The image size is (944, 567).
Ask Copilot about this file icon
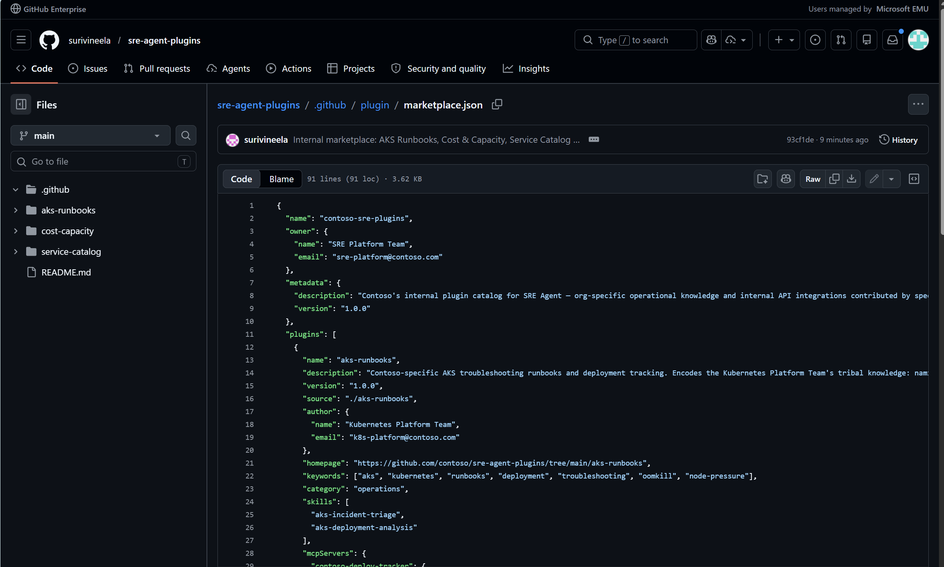[786, 179]
